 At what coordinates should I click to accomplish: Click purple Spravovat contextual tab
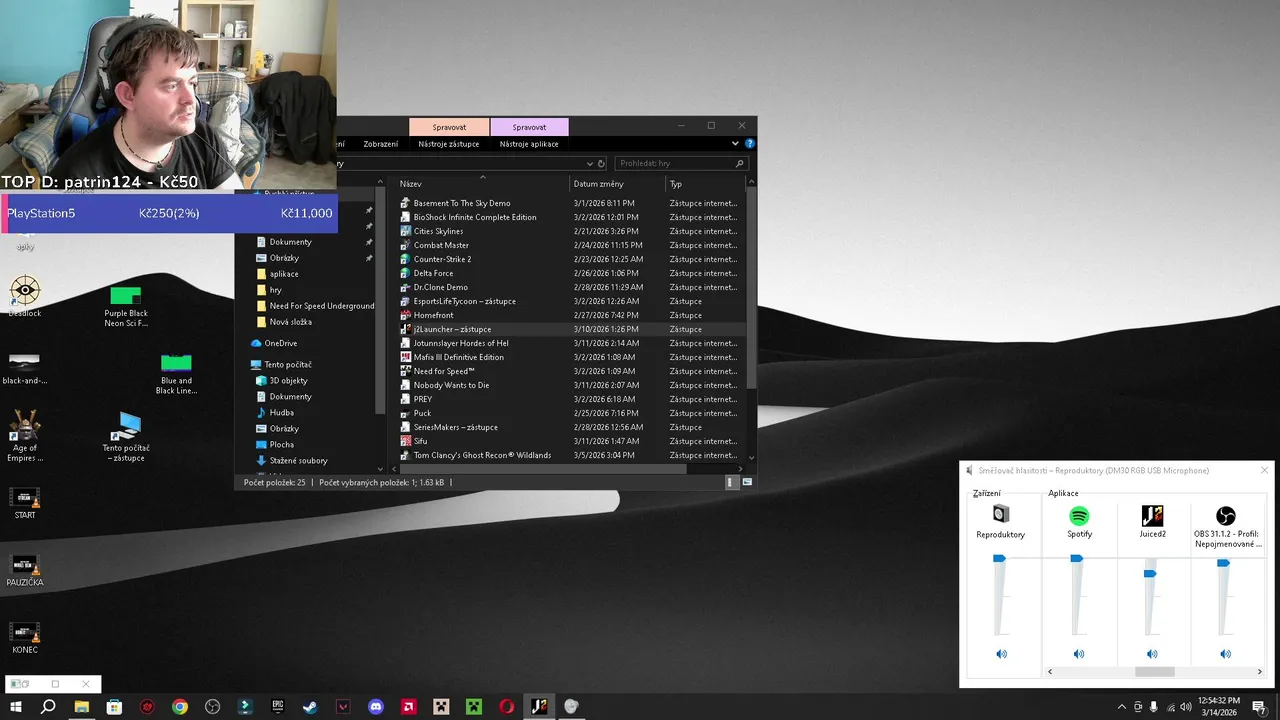[x=529, y=127]
